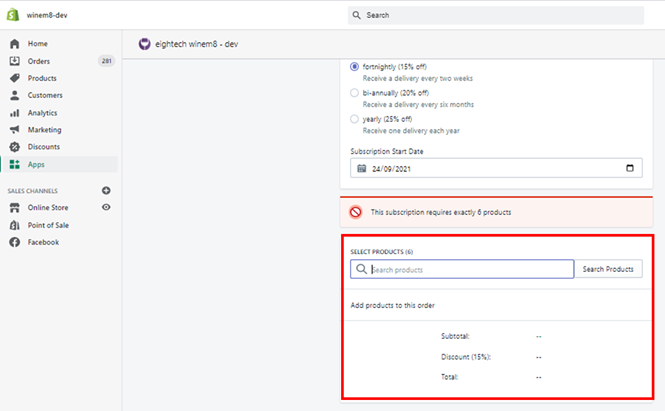The height and width of the screenshot is (411, 665).
Task: Click the Facebook logo icon
Action: [14, 242]
